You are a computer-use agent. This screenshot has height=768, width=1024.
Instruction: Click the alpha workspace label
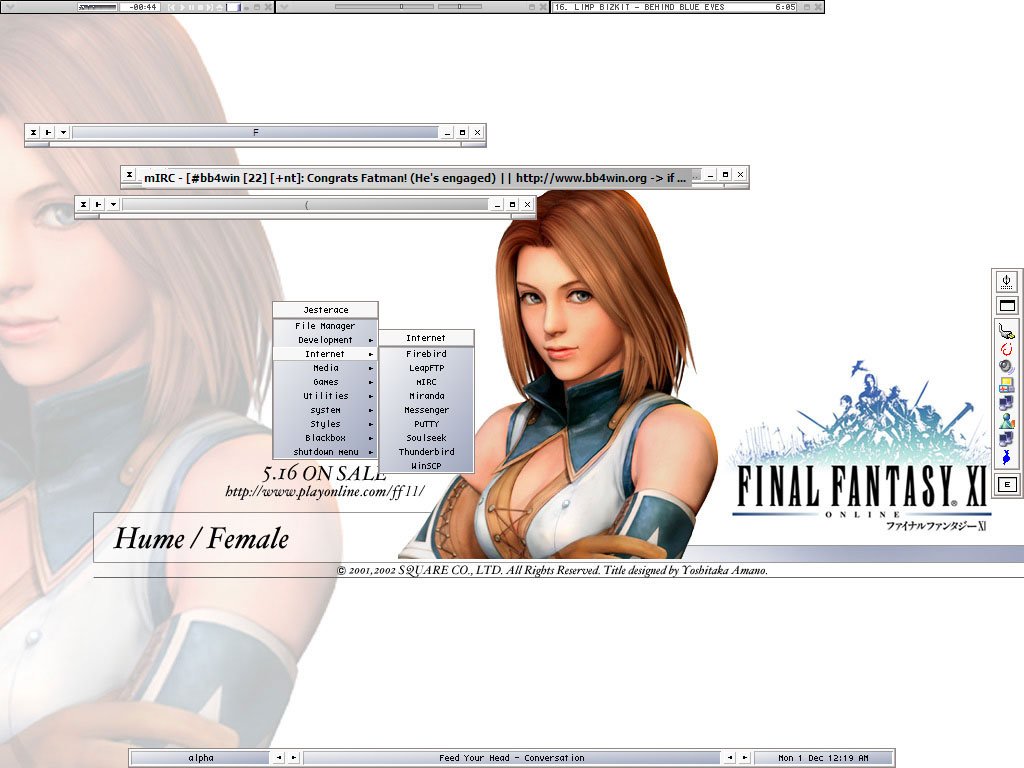coord(201,758)
